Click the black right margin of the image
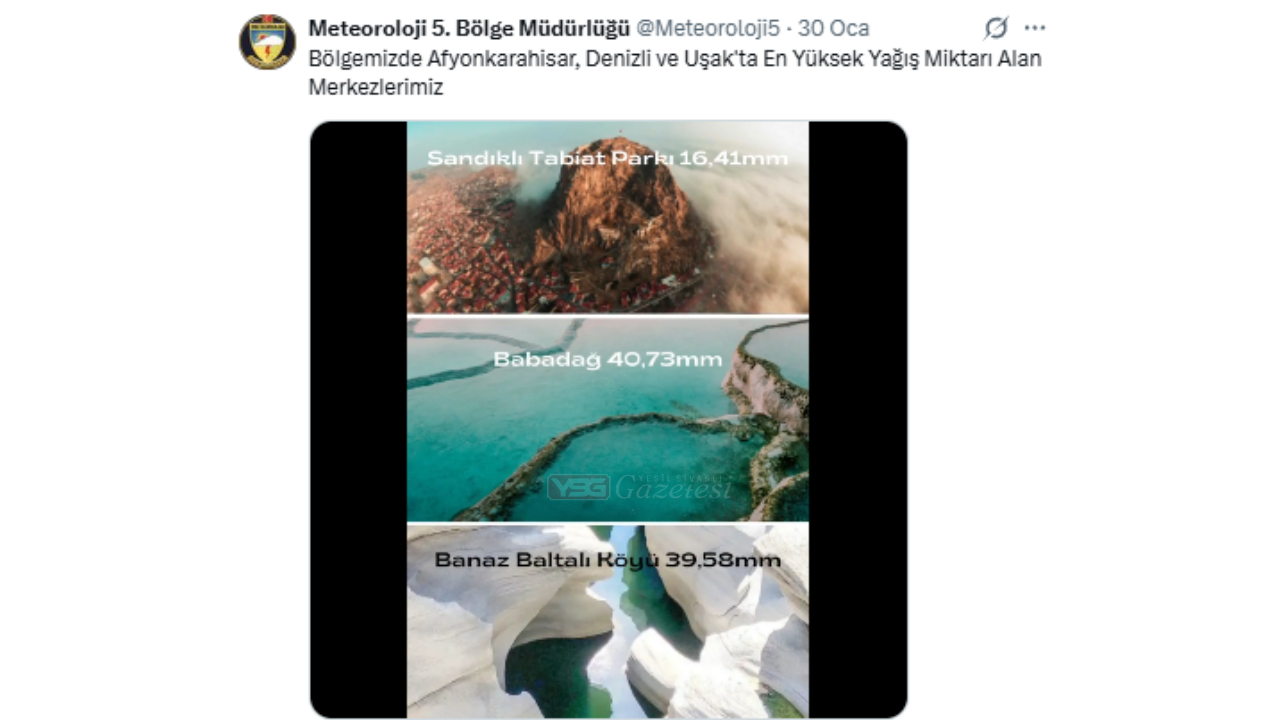The height and width of the screenshot is (720, 1280). click(x=857, y=420)
